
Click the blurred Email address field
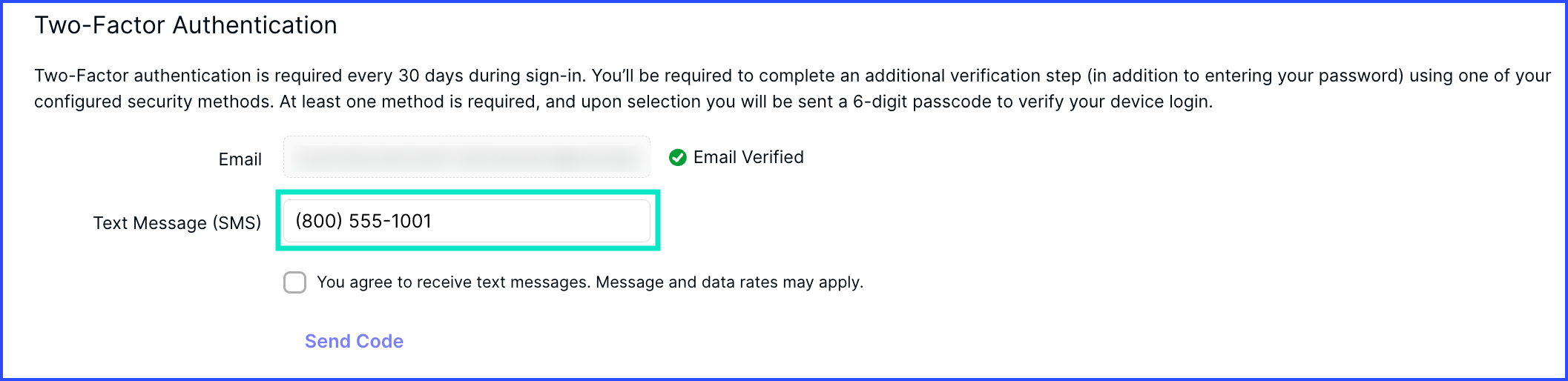(467, 157)
